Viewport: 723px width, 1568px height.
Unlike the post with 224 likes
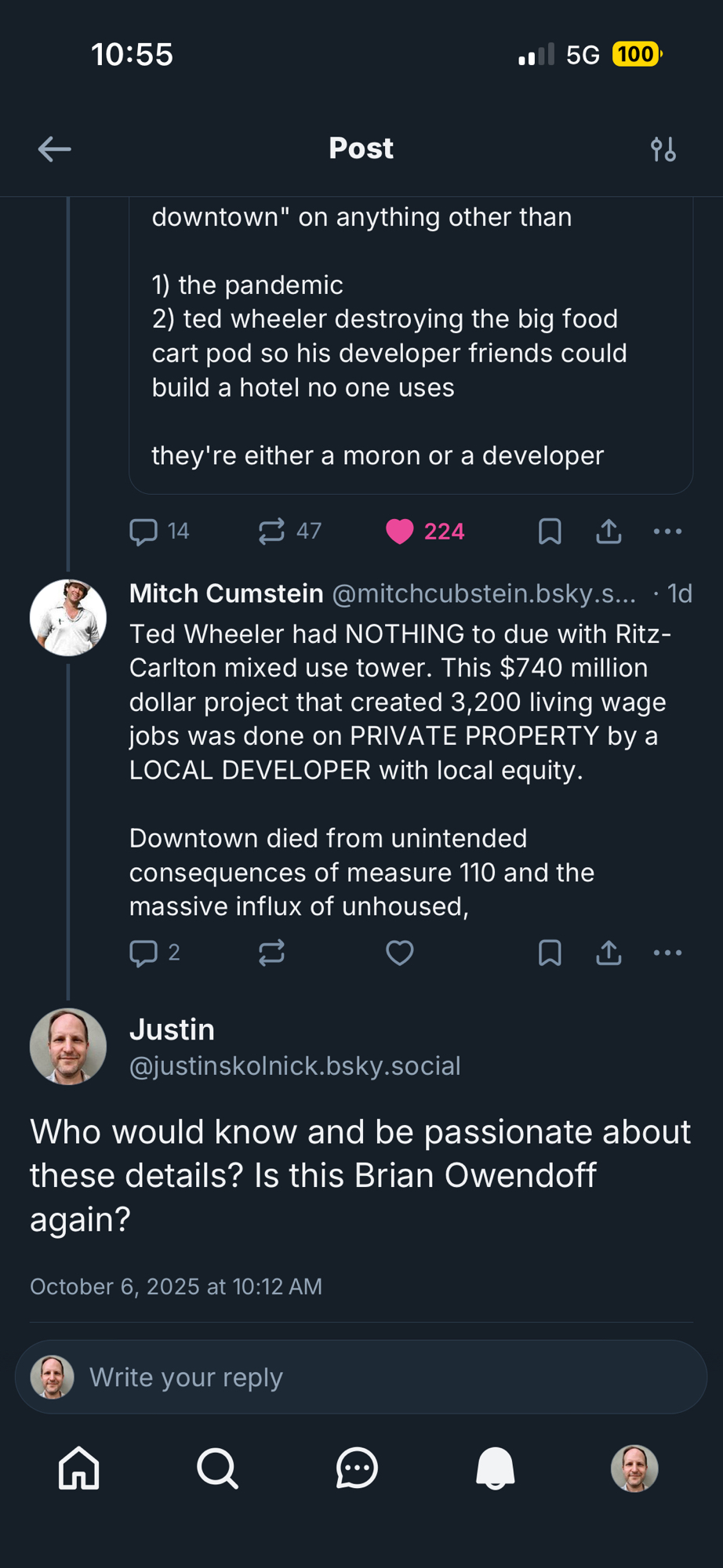click(400, 532)
